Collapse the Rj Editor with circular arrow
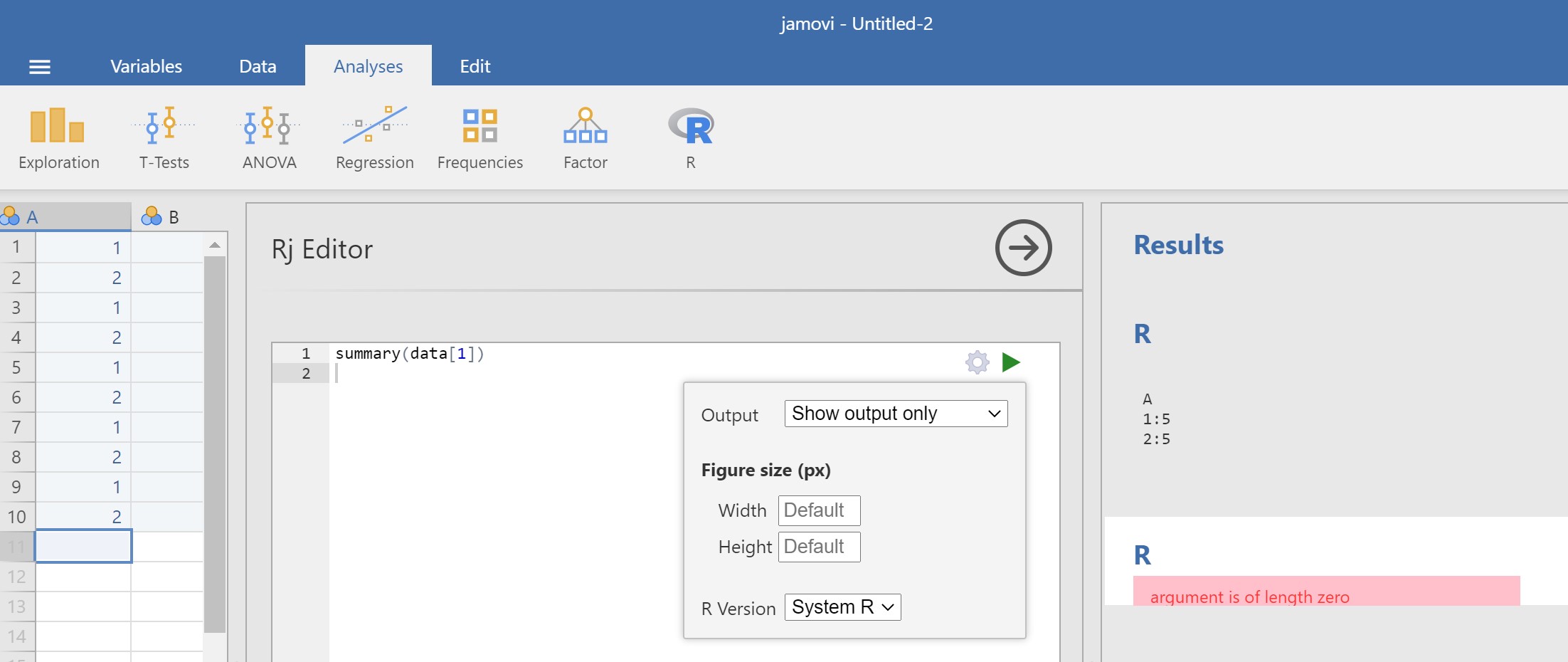This screenshot has height=662, width=1568. 1022,248
